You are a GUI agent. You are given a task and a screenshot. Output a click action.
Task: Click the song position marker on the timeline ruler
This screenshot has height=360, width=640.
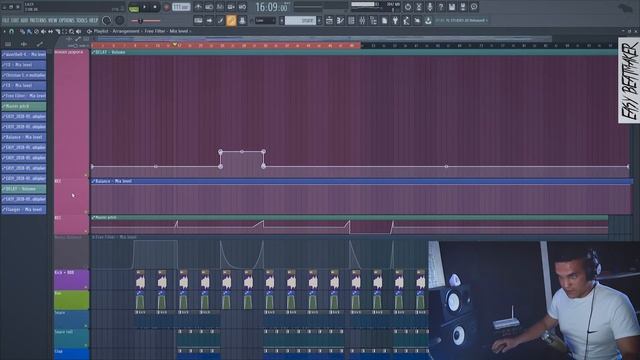(x=175, y=44)
